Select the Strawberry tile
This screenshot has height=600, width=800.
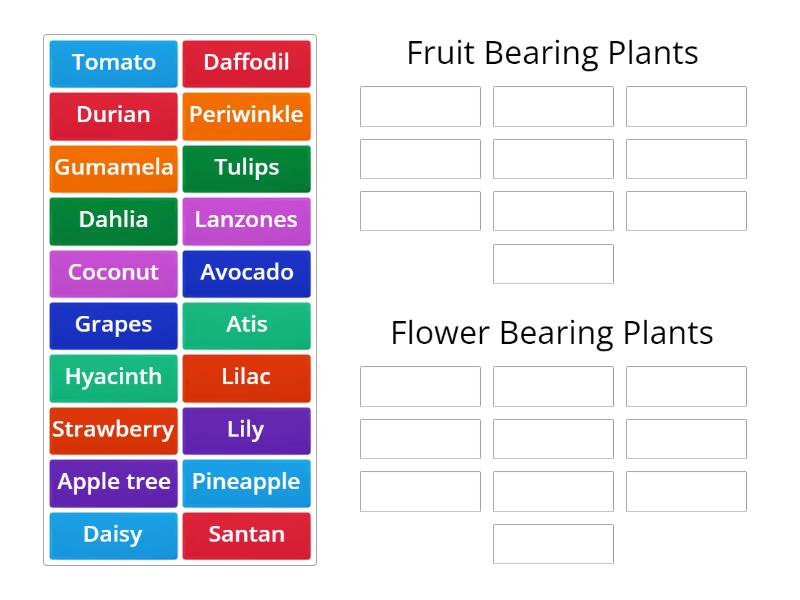pyautogui.click(x=113, y=430)
